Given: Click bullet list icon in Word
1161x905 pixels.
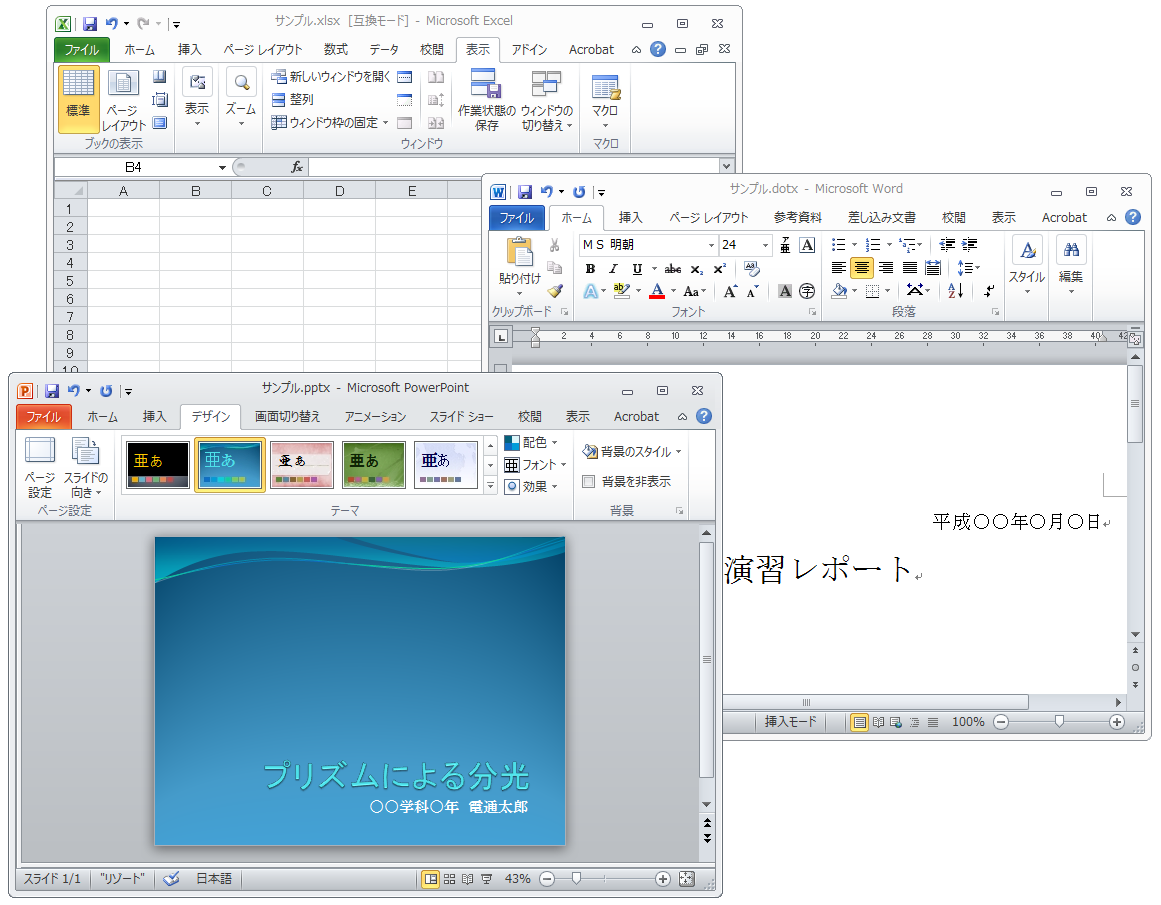Looking at the screenshot, I should pyautogui.click(x=839, y=244).
